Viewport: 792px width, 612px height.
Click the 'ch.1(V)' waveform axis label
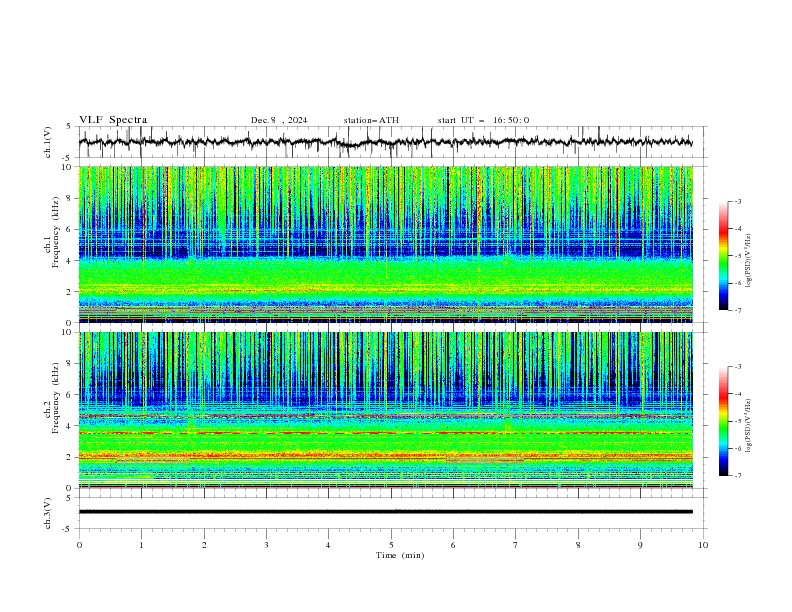click(x=48, y=142)
